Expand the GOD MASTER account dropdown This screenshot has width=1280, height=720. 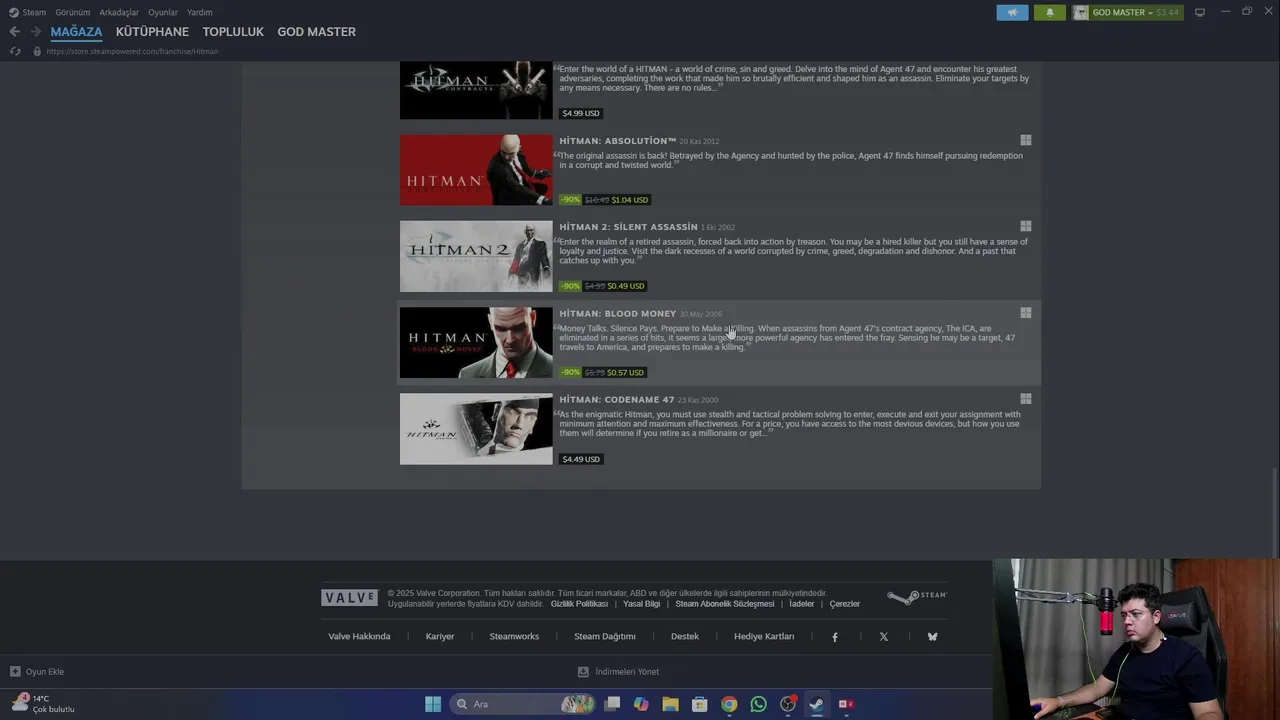tap(1150, 13)
